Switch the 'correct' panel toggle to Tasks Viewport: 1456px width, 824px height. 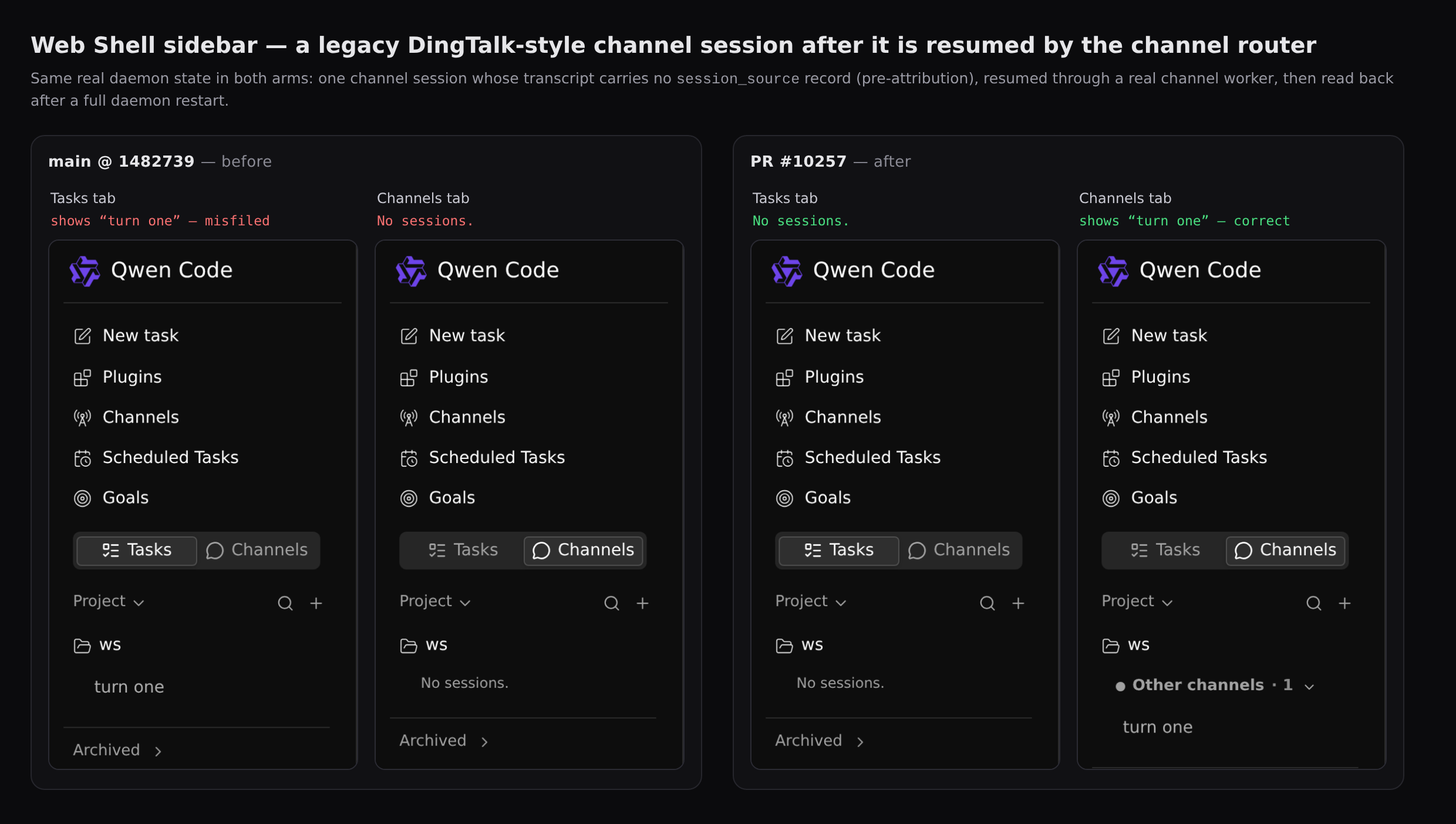point(1165,550)
